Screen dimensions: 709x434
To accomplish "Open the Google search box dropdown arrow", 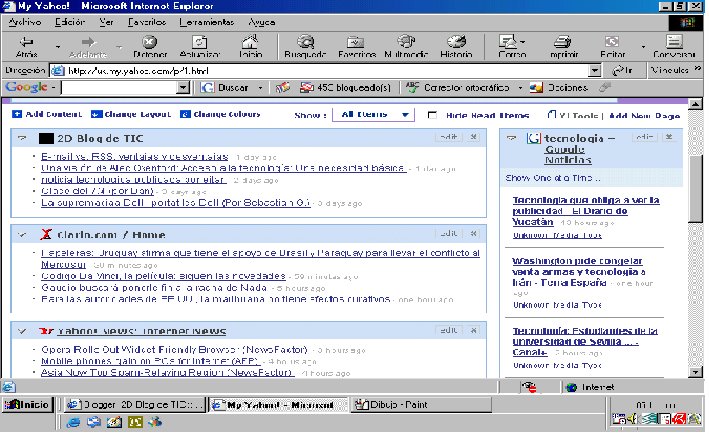I will pos(183,88).
